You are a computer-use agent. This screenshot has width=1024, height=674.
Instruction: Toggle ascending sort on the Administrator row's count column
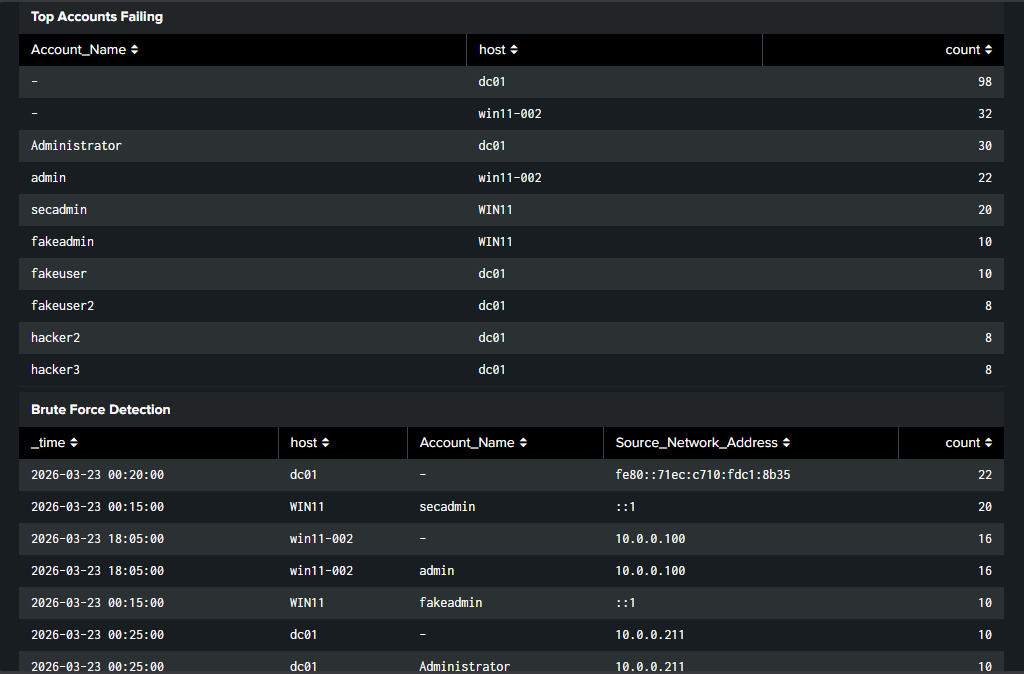[x=986, y=145]
